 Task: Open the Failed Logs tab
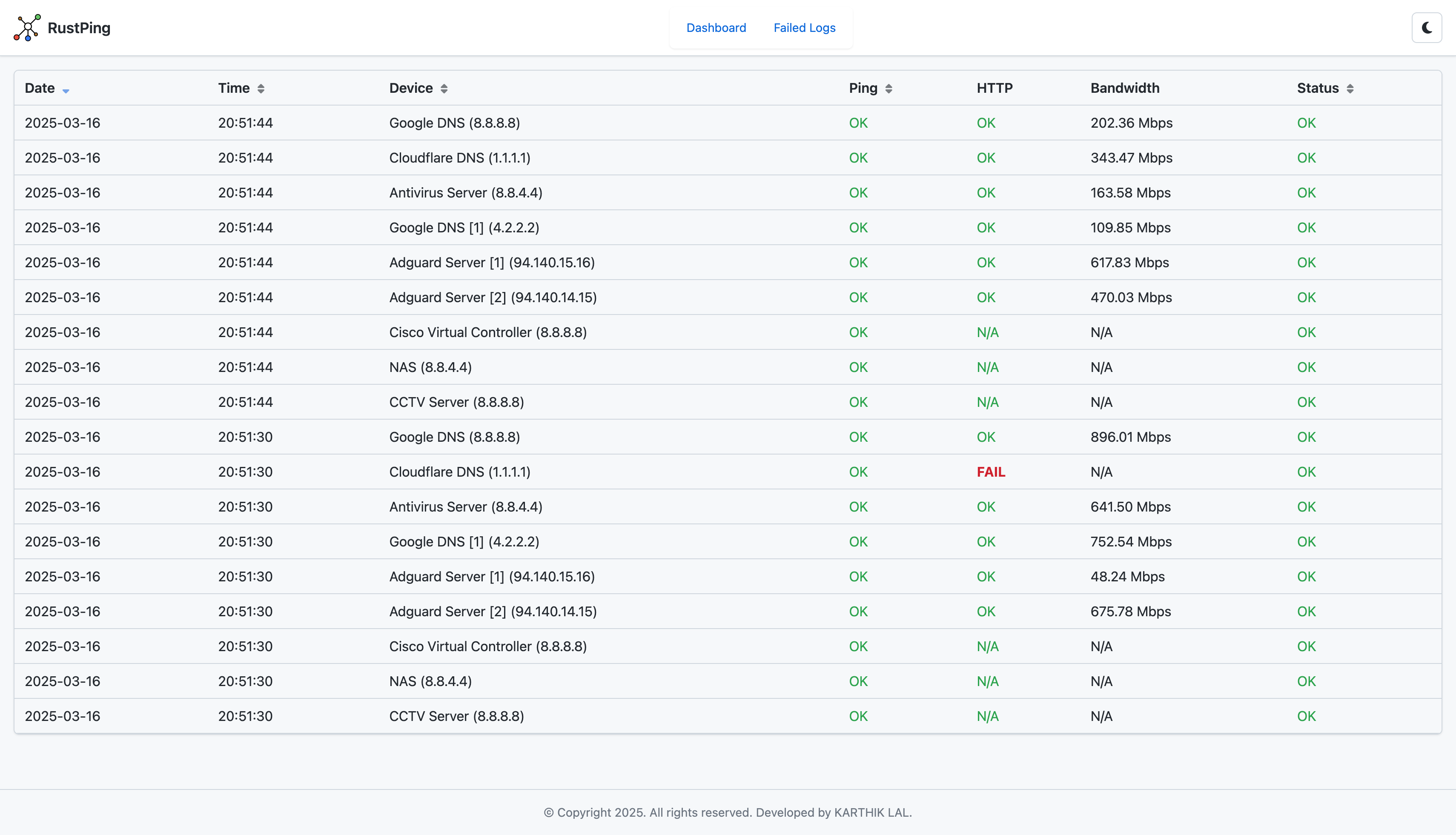(x=804, y=28)
